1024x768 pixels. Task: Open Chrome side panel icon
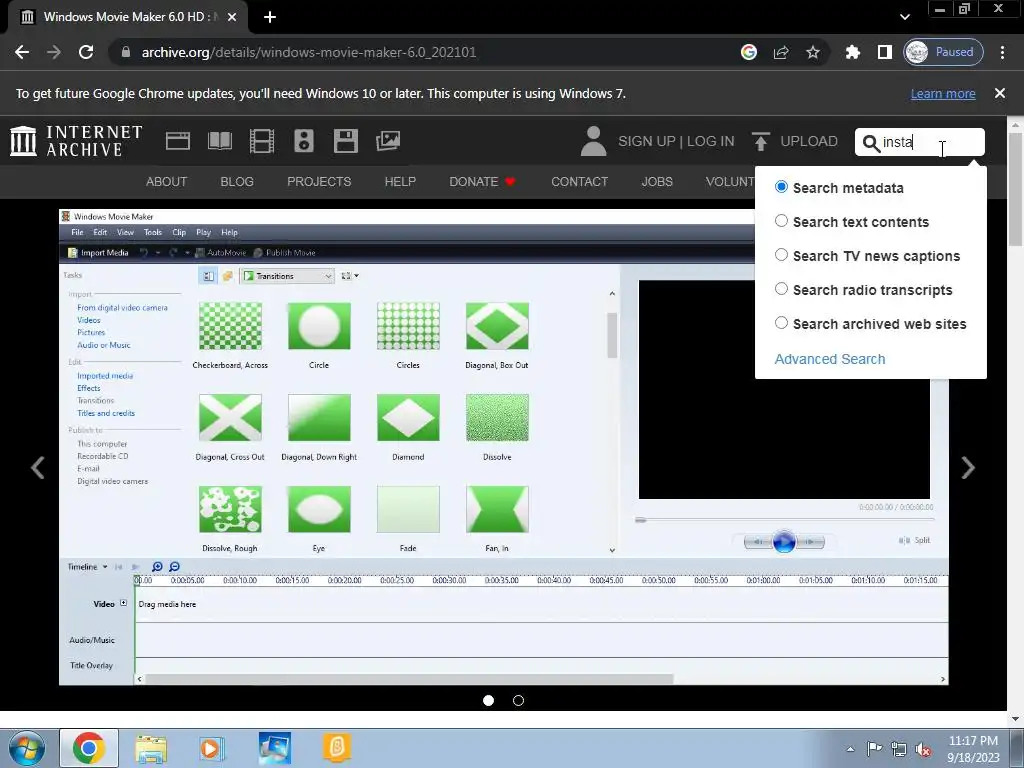[885, 52]
